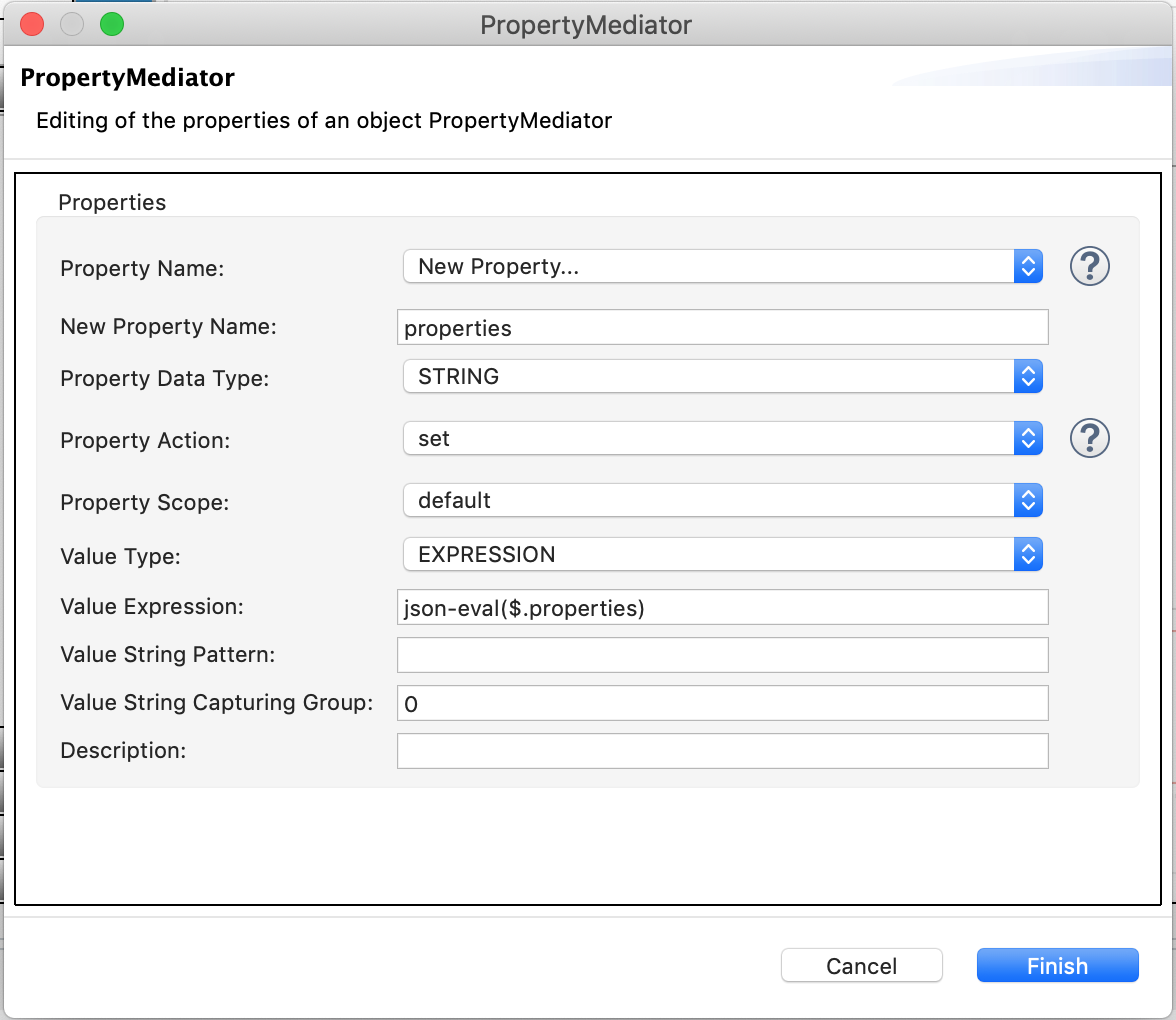Open the Property Data Type dropdown
Screen dimensions: 1176x1020
pos(723,376)
